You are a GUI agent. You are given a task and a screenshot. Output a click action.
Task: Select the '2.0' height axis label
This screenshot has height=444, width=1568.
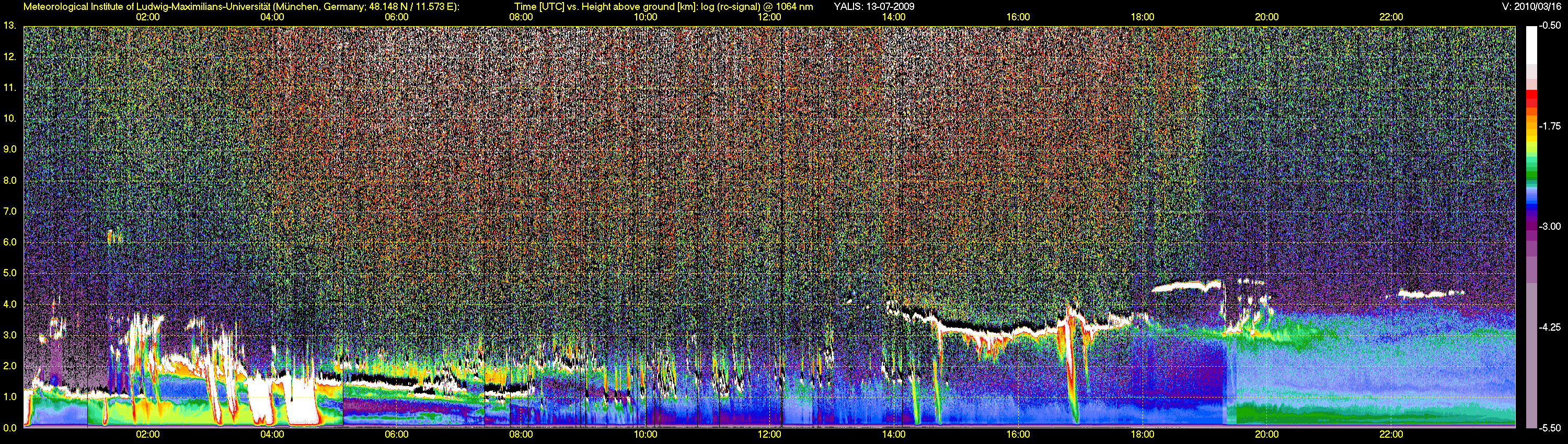10,366
